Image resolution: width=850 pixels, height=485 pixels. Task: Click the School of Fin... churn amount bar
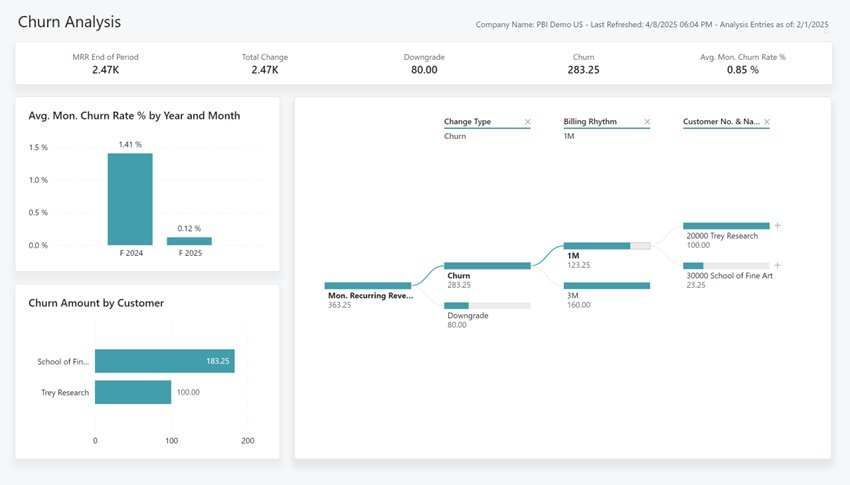tap(165, 361)
